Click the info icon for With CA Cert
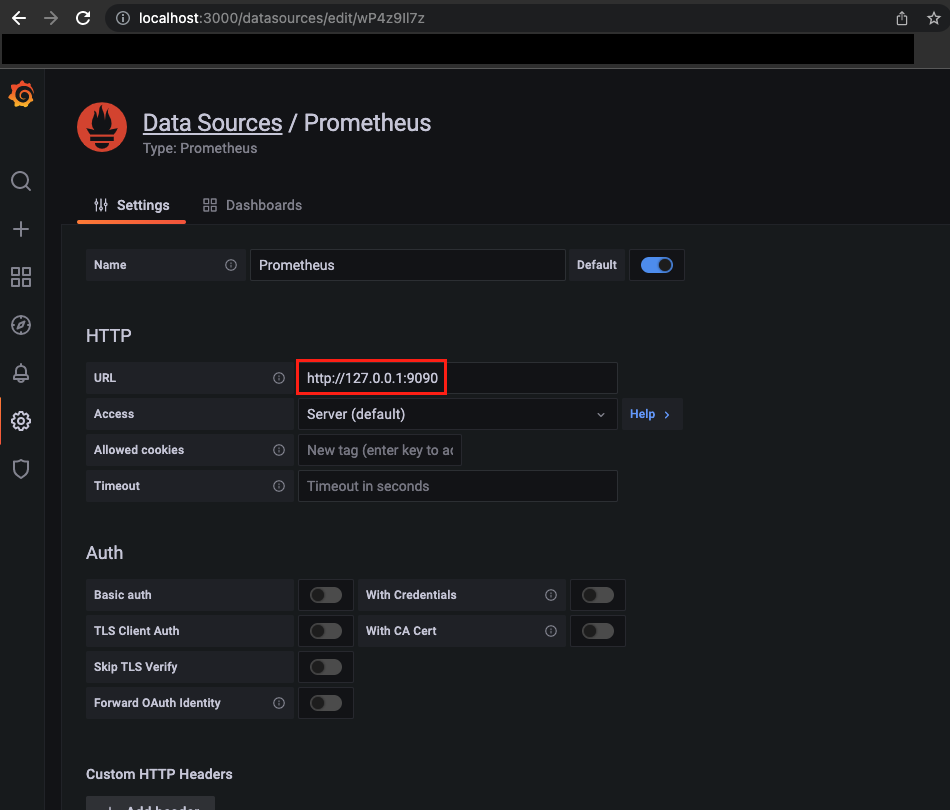The height and width of the screenshot is (810, 950). click(551, 631)
